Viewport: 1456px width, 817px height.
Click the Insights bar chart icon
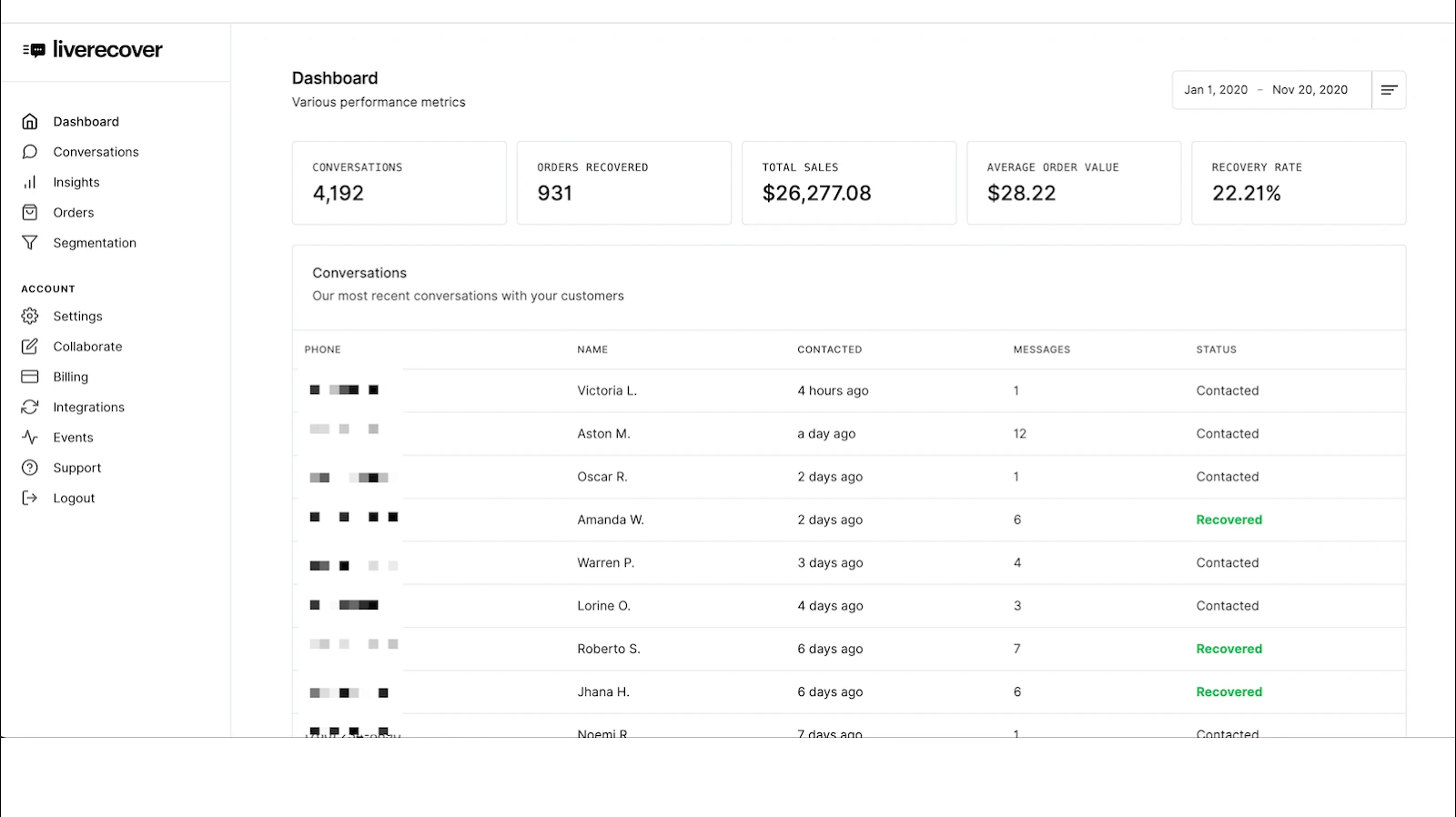[30, 182]
